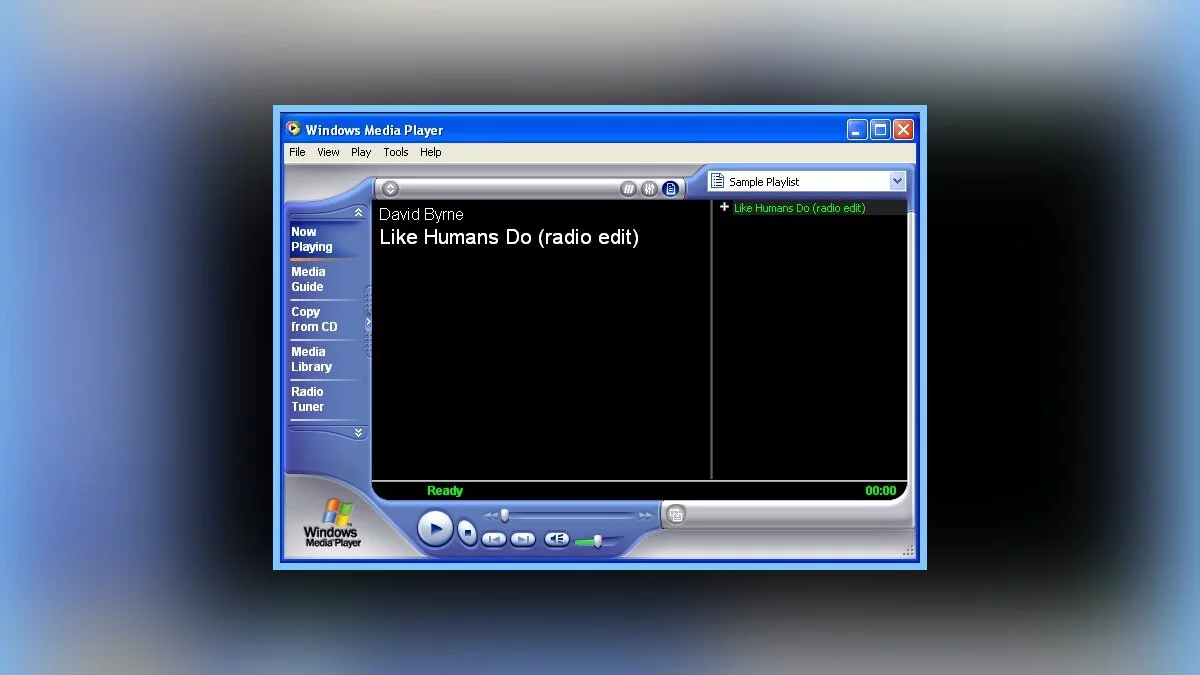Screen dimensions: 1200x675
Task: Go to the Media Library section
Action: 311,359
